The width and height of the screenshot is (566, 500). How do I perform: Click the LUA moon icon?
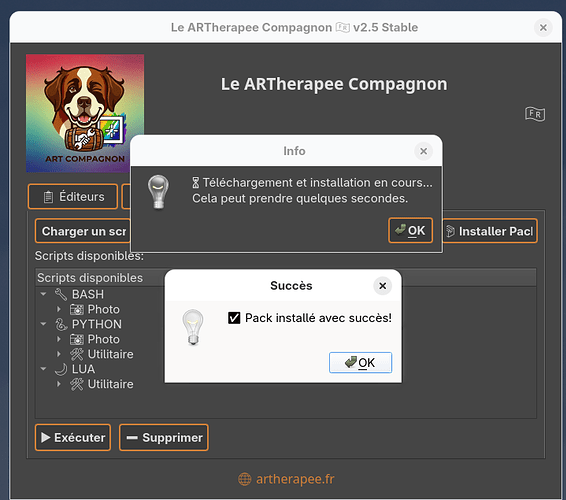61,369
